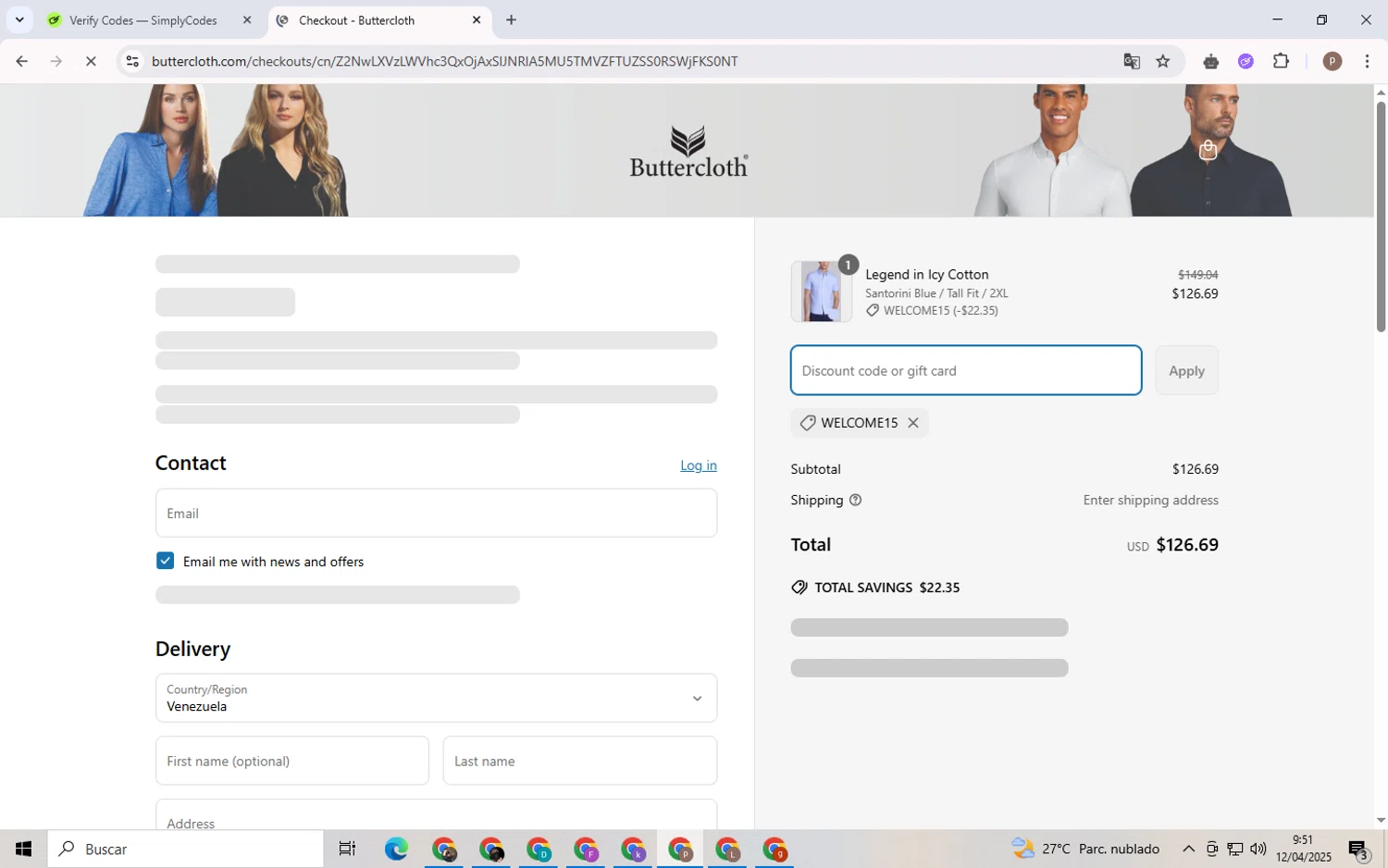Open Task View on taskbar
1388x868 pixels.
pyautogui.click(x=347, y=849)
